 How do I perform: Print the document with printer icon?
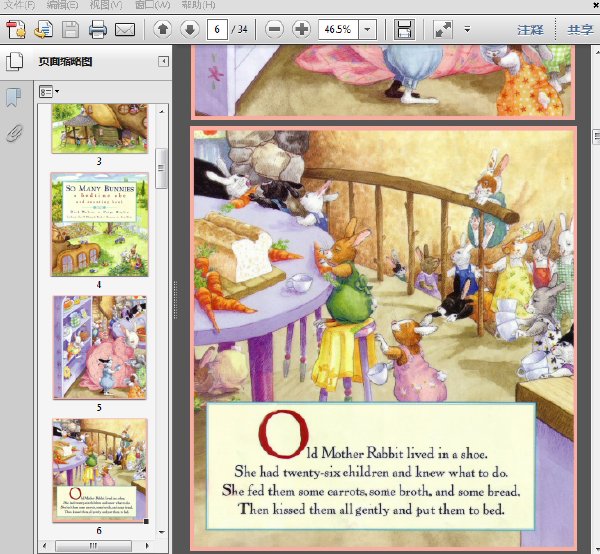pos(98,29)
